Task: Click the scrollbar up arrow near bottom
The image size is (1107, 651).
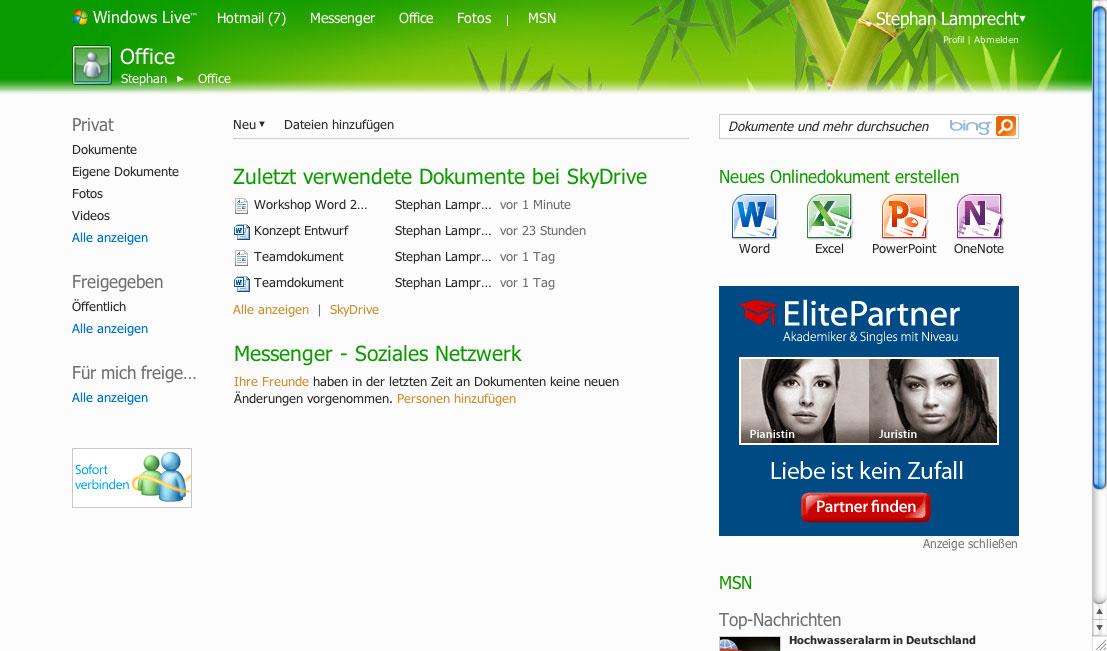Action: [x=1099, y=611]
